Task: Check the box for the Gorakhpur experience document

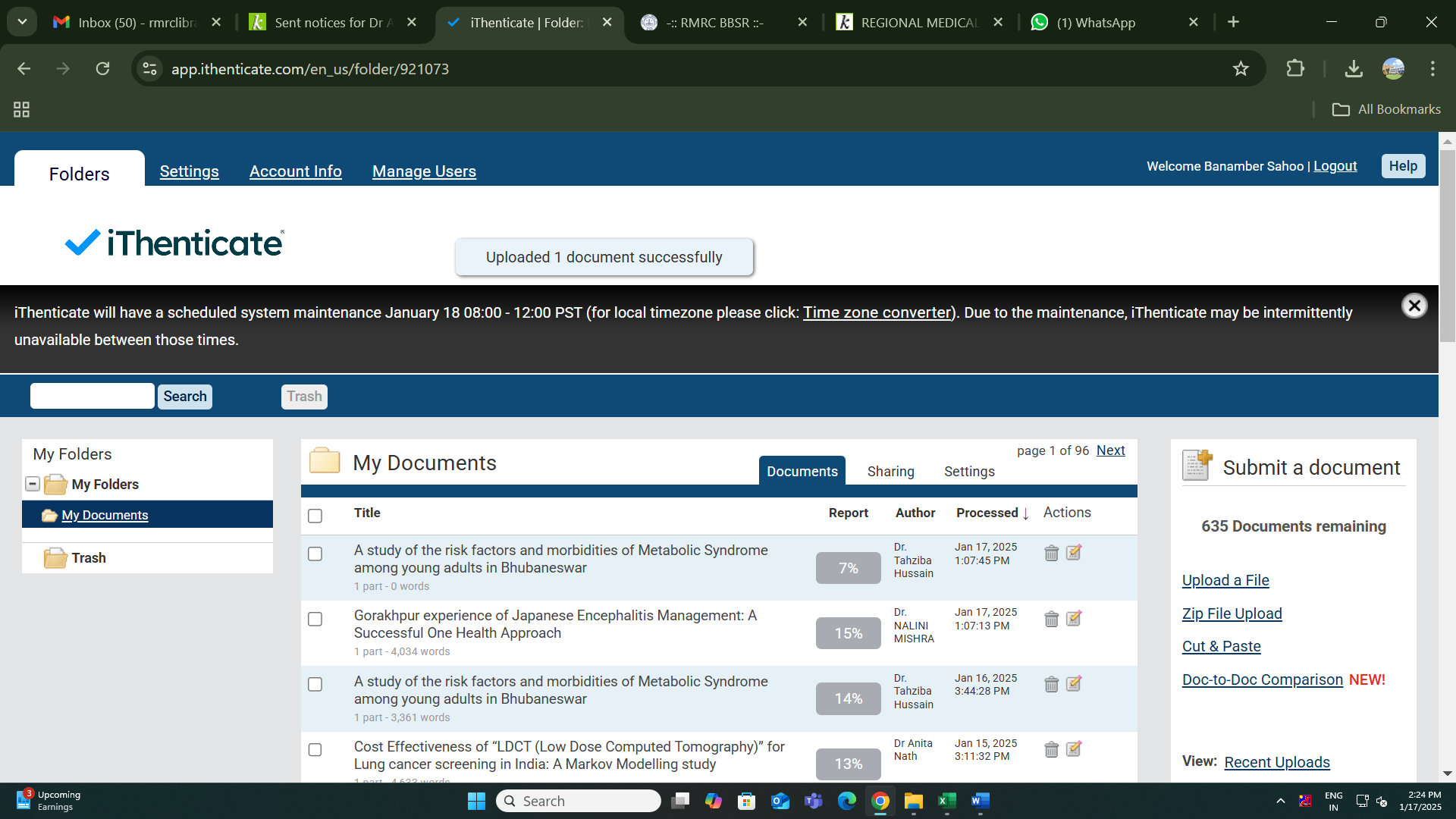Action: pos(315,619)
